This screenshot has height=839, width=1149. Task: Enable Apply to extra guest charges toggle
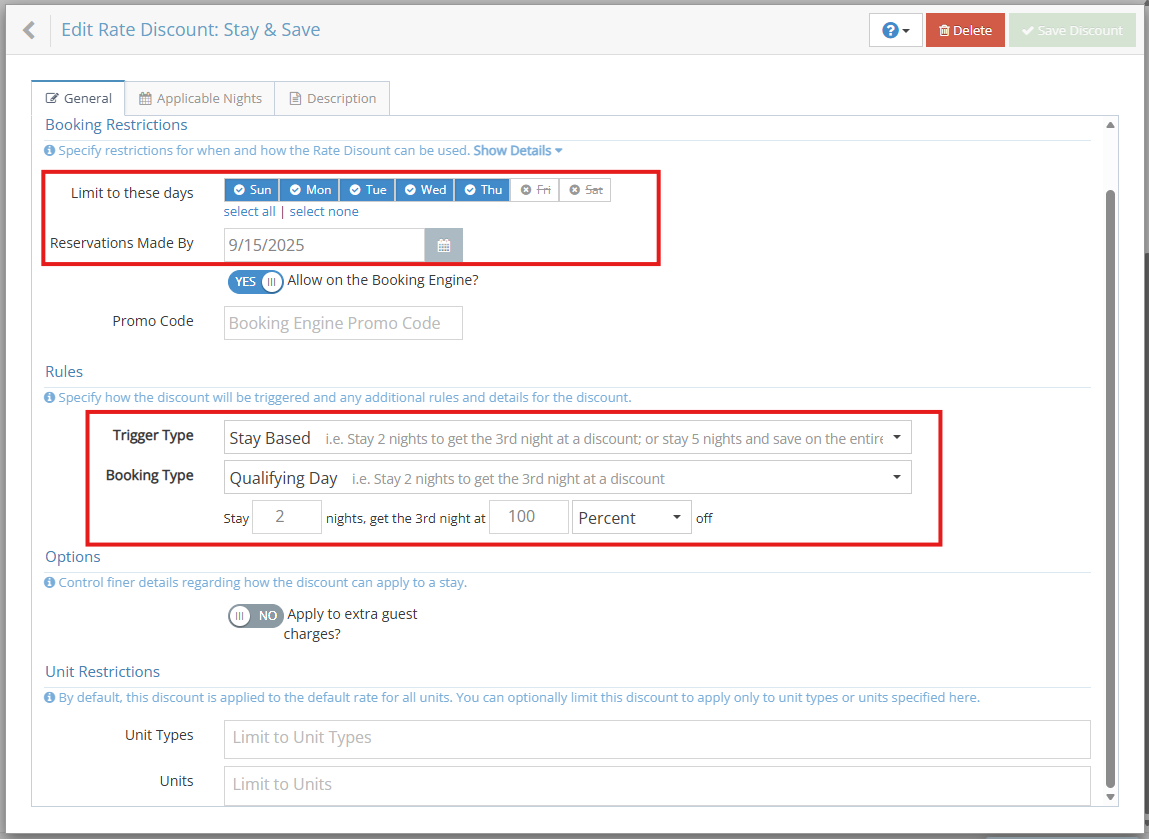click(x=256, y=616)
